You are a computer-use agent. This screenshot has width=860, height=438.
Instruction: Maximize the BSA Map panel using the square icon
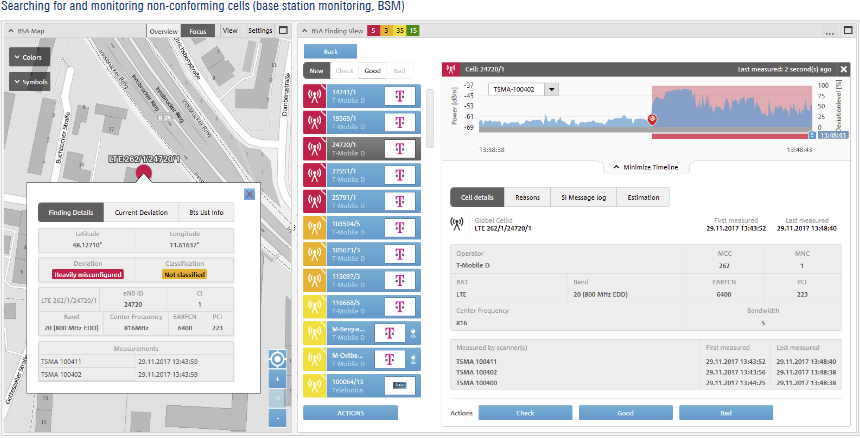click(285, 31)
